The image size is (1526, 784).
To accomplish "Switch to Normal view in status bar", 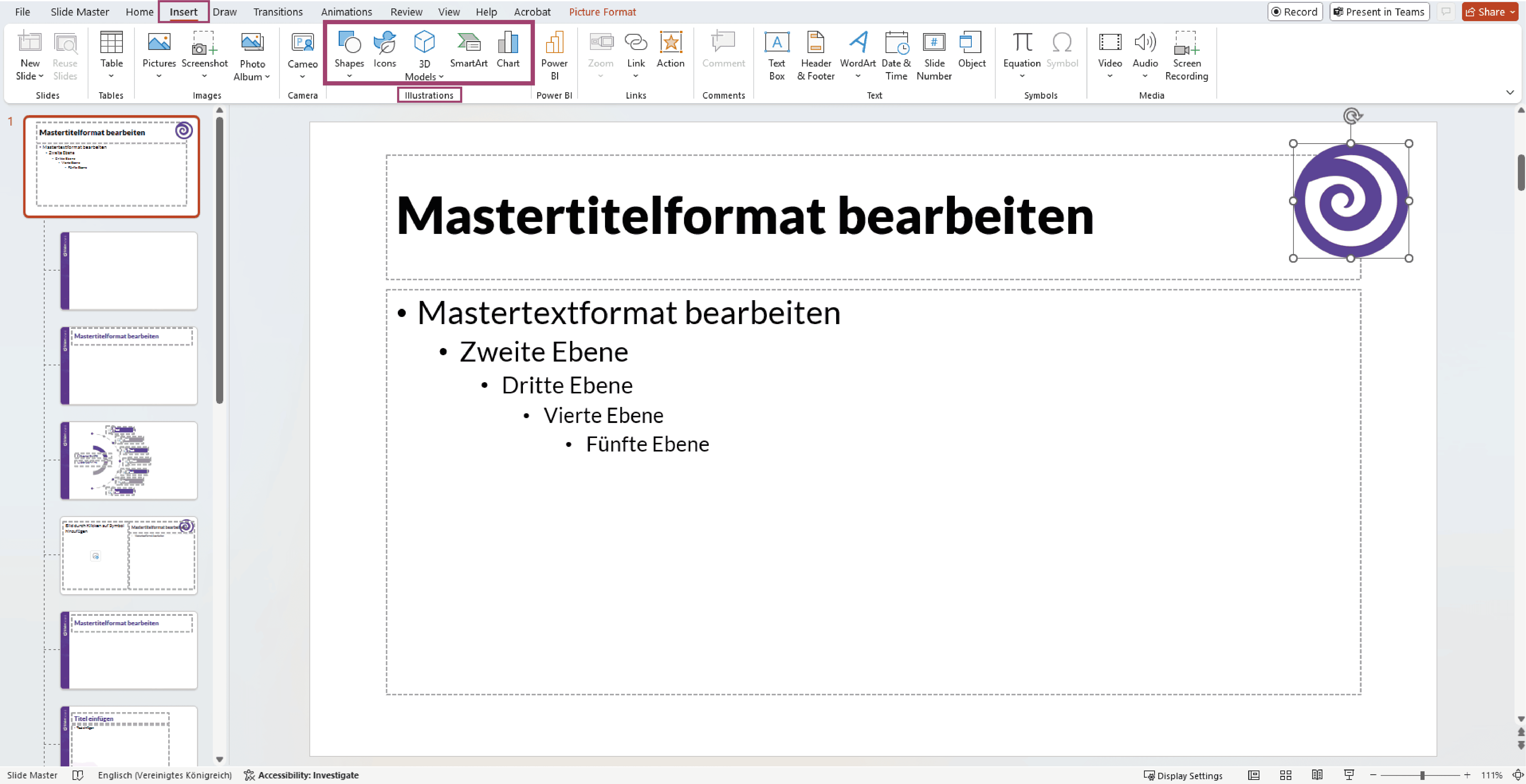I will [1254, 775].
